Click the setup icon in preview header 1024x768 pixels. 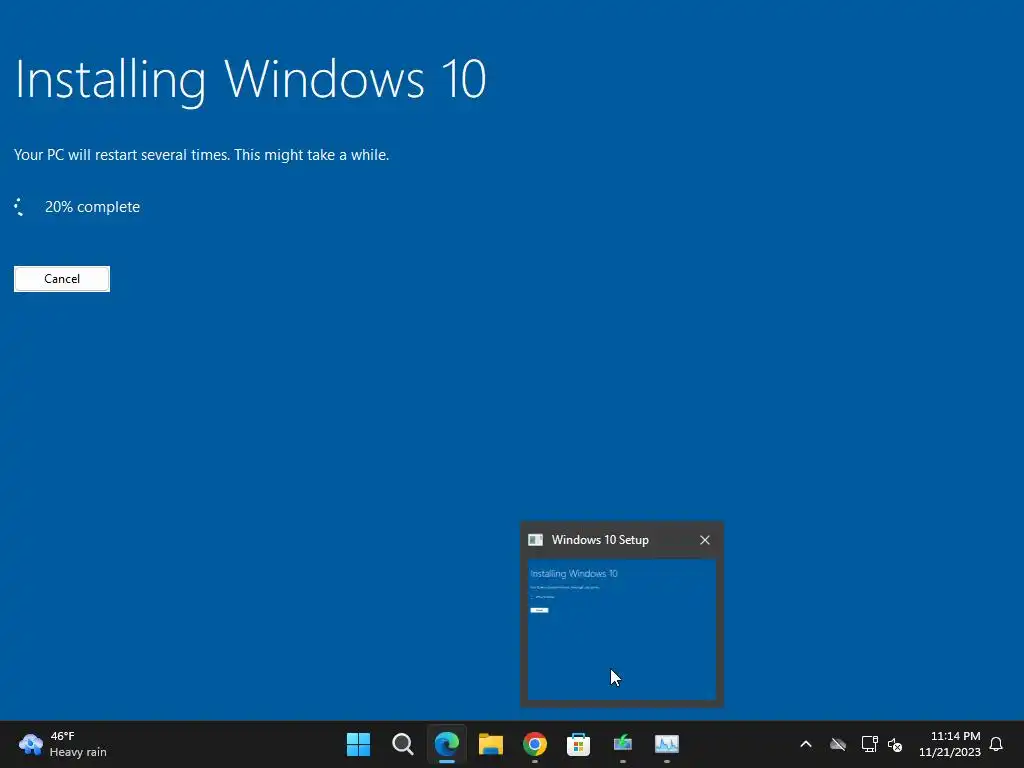536,540
